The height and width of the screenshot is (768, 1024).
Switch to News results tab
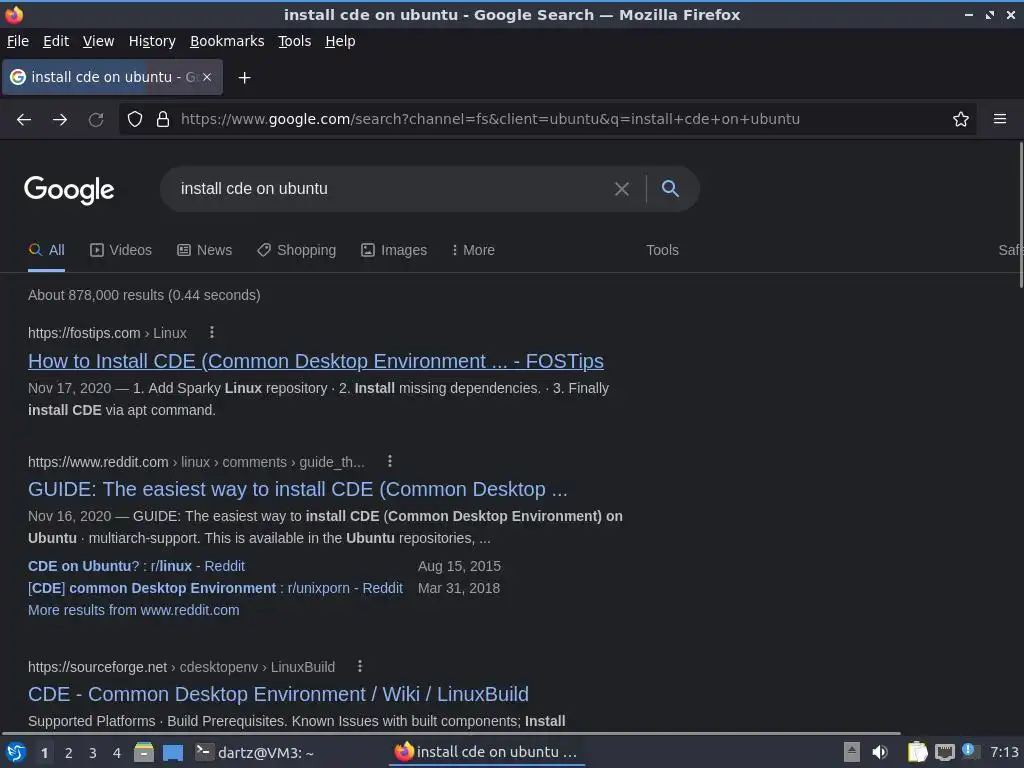point(204,250)
